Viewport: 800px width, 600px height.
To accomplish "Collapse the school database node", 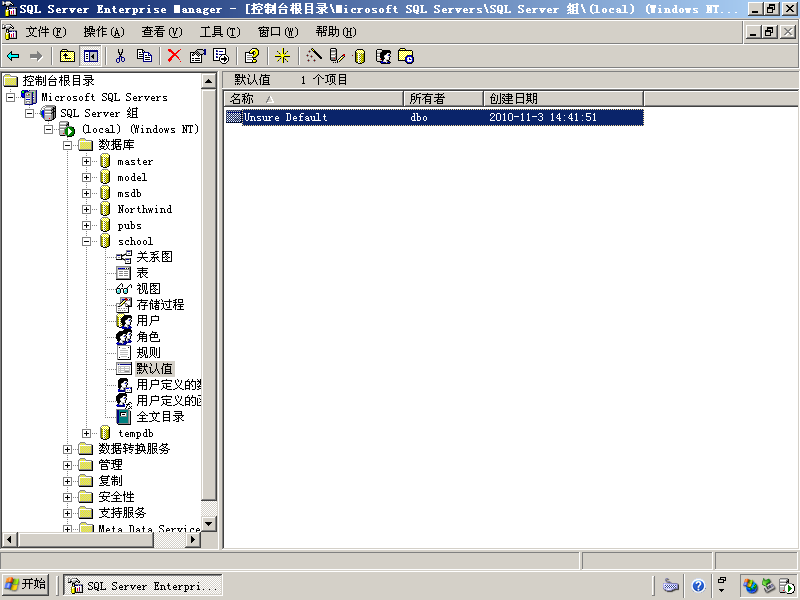I will (86, 241).
